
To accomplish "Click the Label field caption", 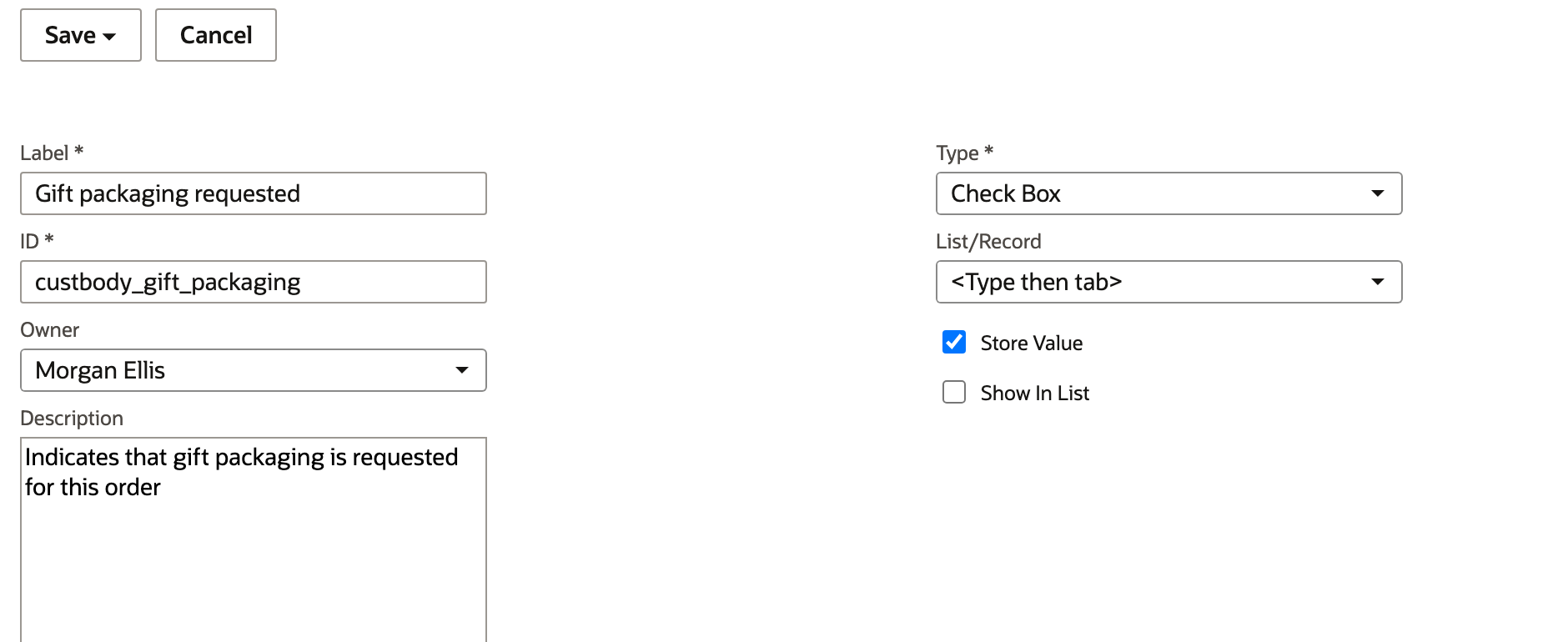I will tap(52, 153).
